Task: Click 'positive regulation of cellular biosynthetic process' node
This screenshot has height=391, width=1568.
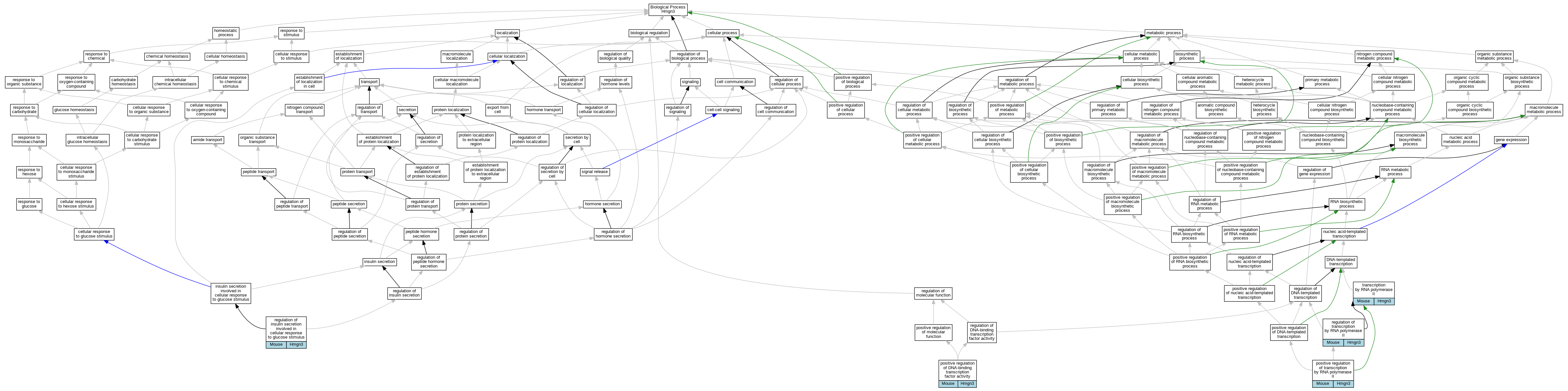Action: [x=1029, y=172]
